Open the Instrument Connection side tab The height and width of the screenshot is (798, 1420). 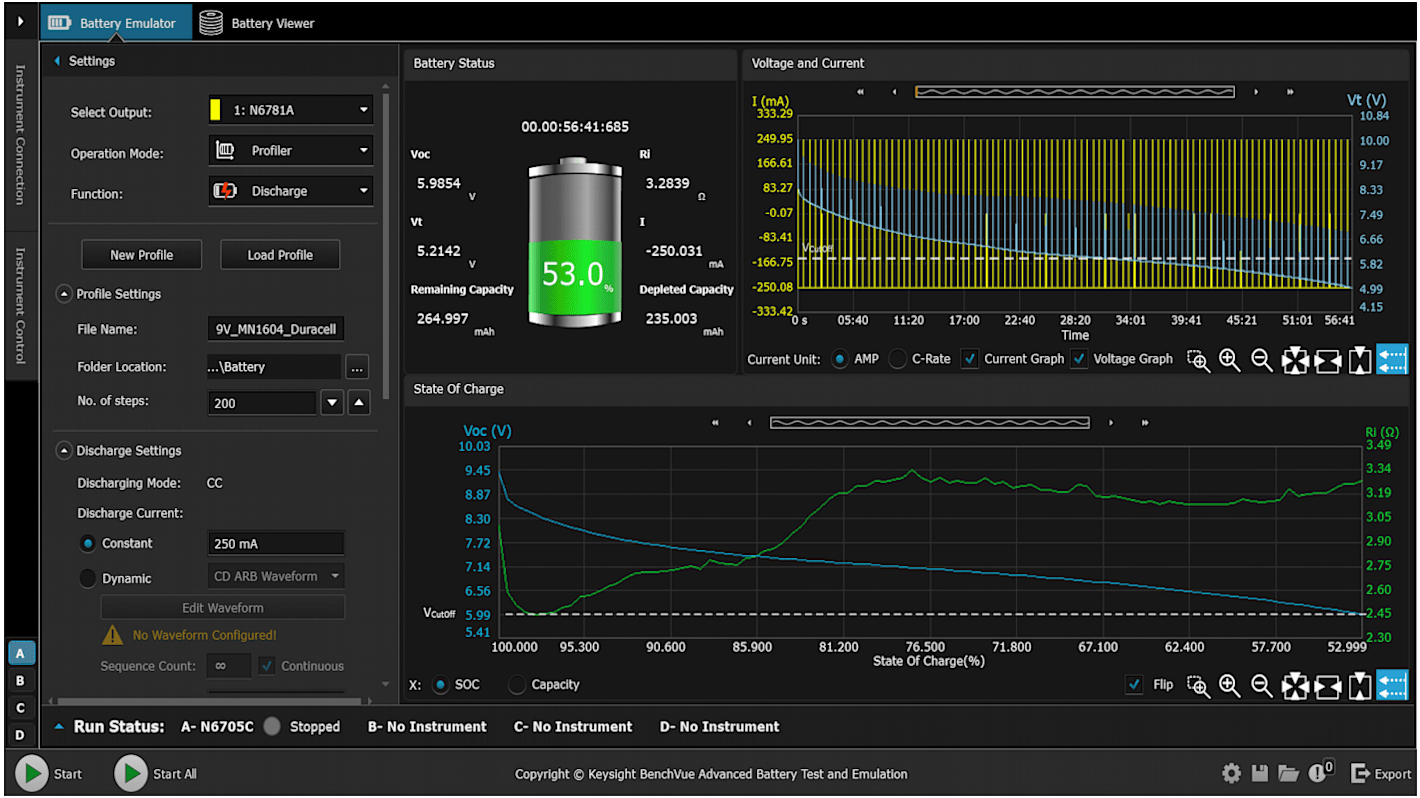[x=21, y=134]
